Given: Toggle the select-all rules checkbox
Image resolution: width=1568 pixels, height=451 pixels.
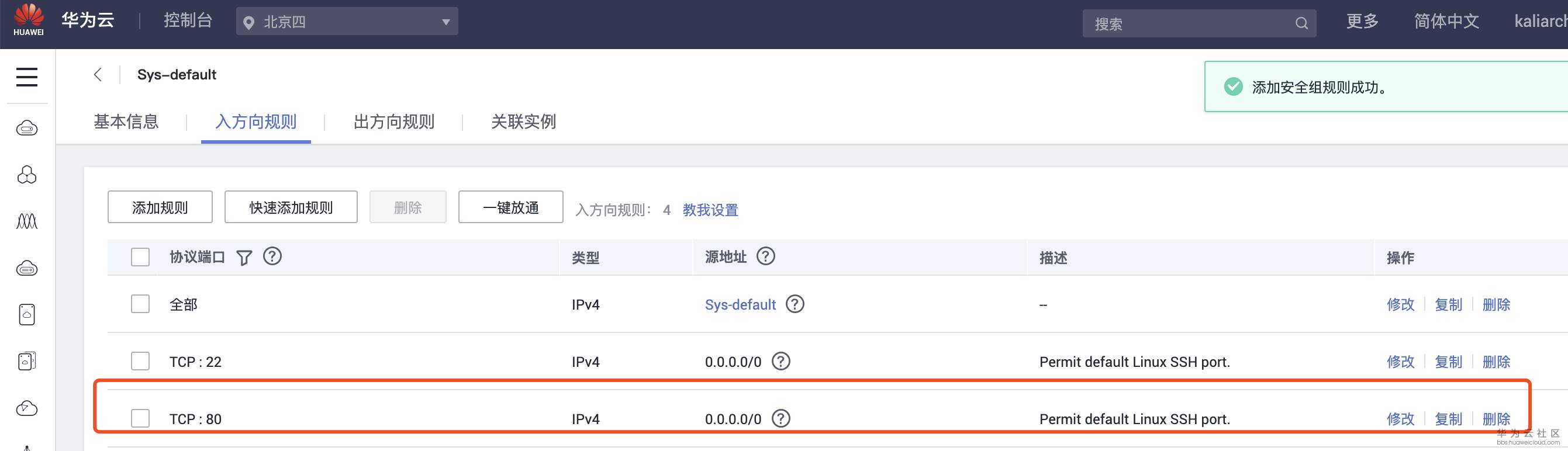Looking at the screenshot, I should (x=141, y=257).
